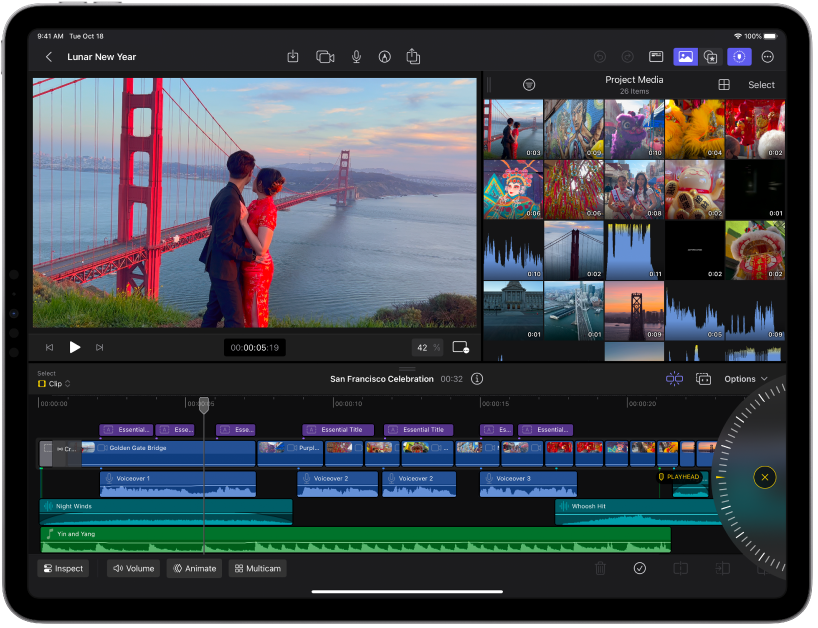The image size is (818, 628).
Task: Open the Live Drawing pencil tool
Action: tap(385, 57)
